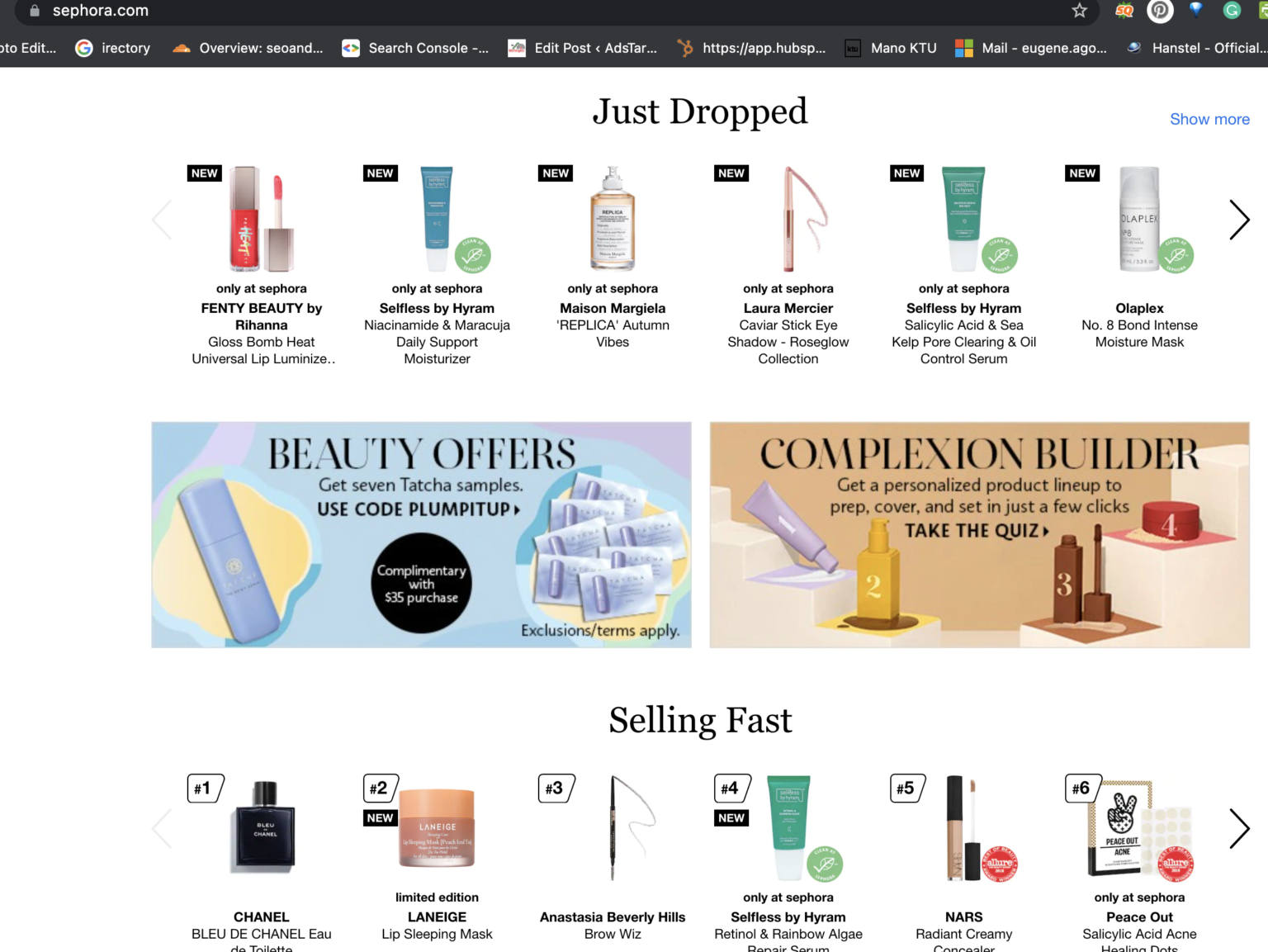
Task: Open the Mail - eugene.ago bookmark
Action: pyautogui.click(x=963, y=48)
